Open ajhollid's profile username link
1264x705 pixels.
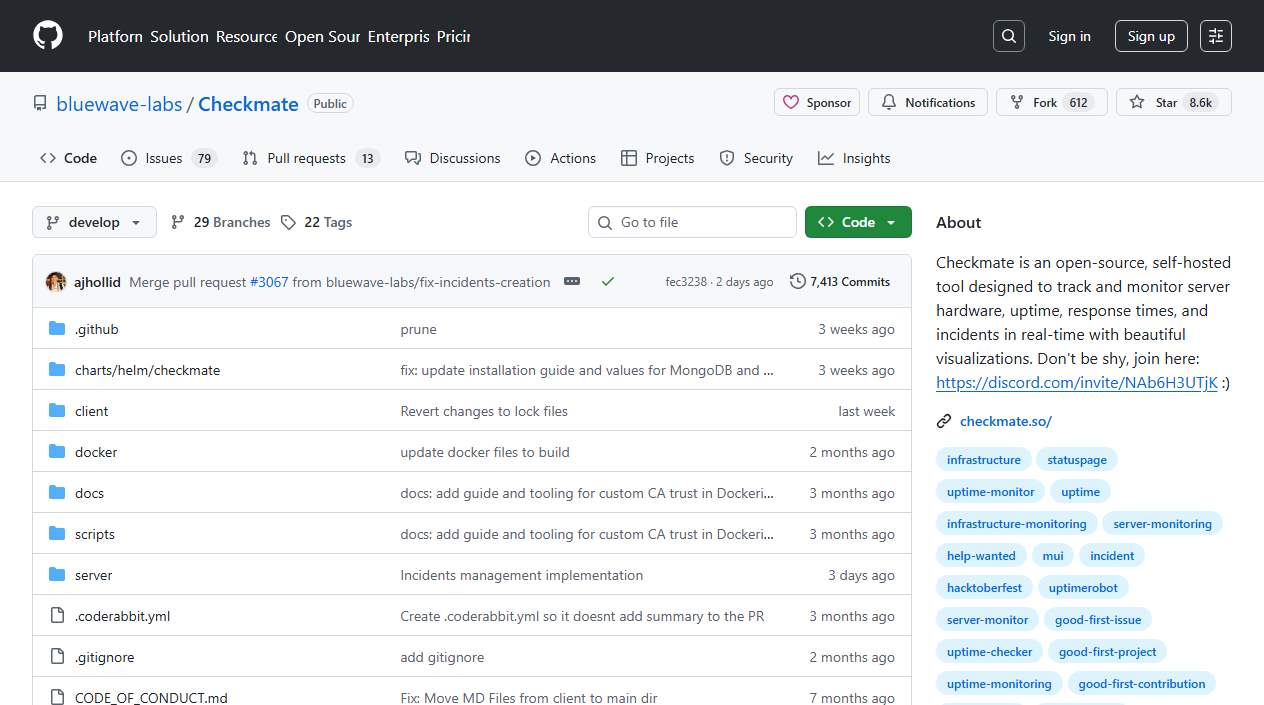coord(97,282)
